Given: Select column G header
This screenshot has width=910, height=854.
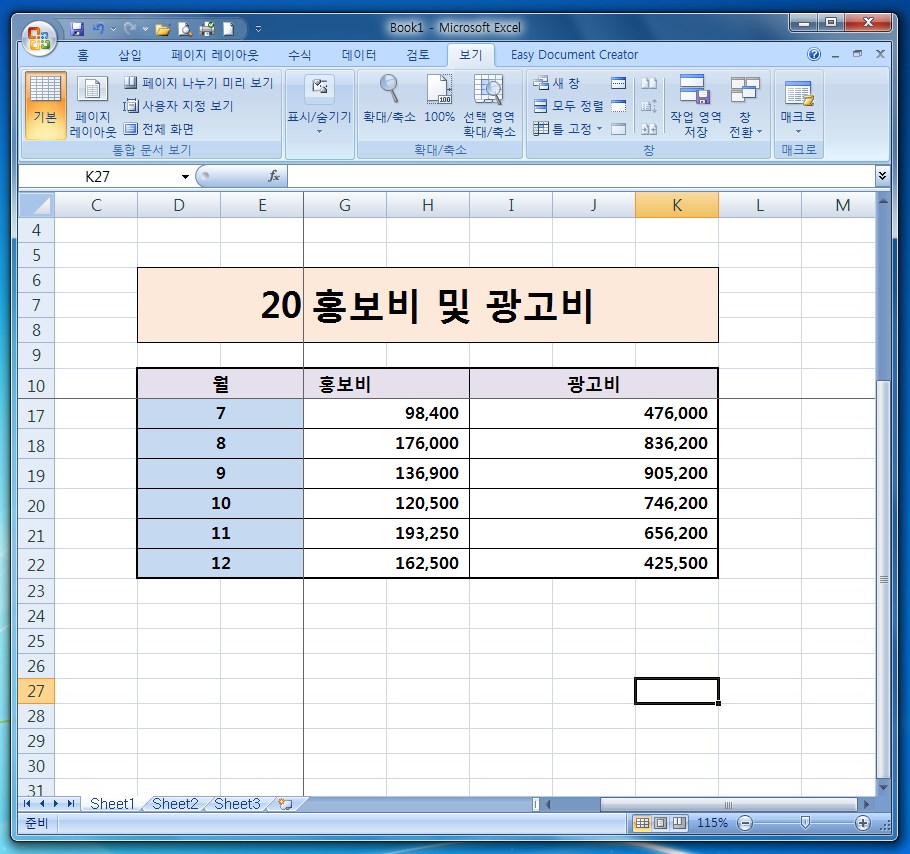Looking at the screenshot, I should pos(345,205).
